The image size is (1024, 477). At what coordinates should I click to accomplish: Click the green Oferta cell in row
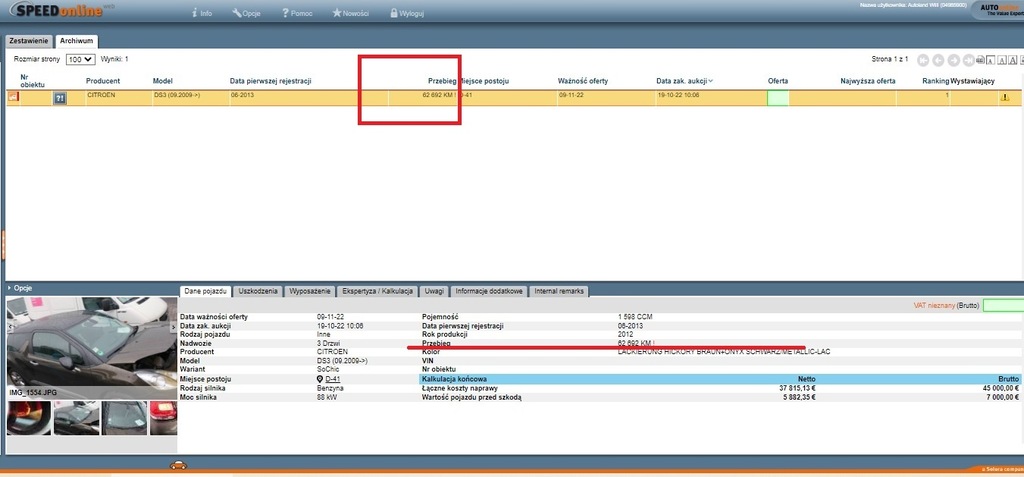click(777, 97)
